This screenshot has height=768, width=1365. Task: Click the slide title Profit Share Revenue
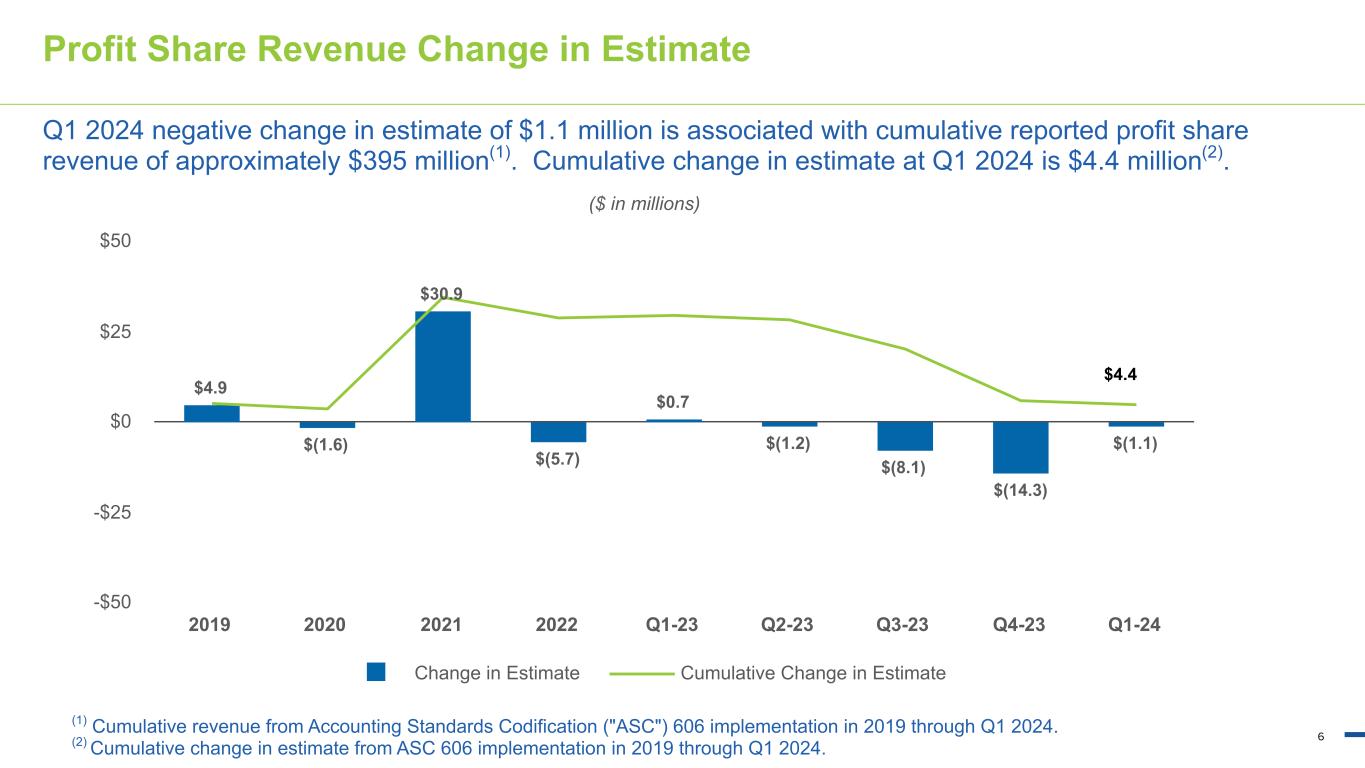tap(396, 49)
